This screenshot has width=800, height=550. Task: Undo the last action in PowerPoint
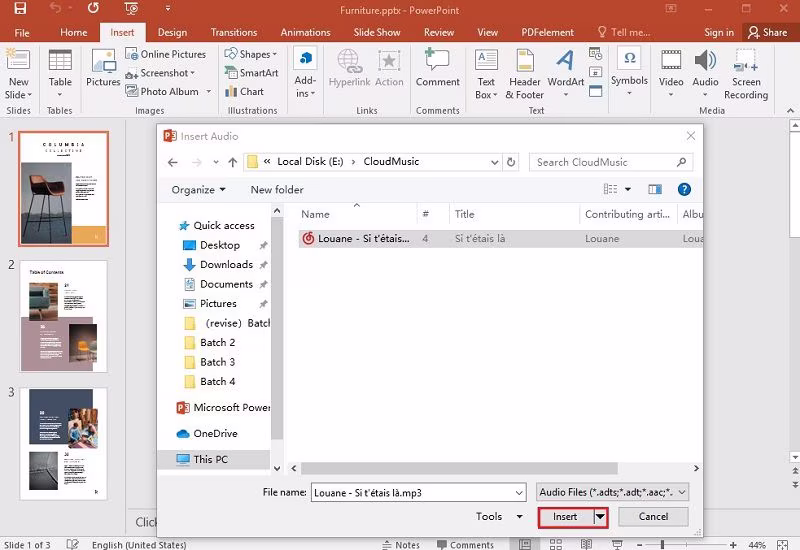(55, 8)
